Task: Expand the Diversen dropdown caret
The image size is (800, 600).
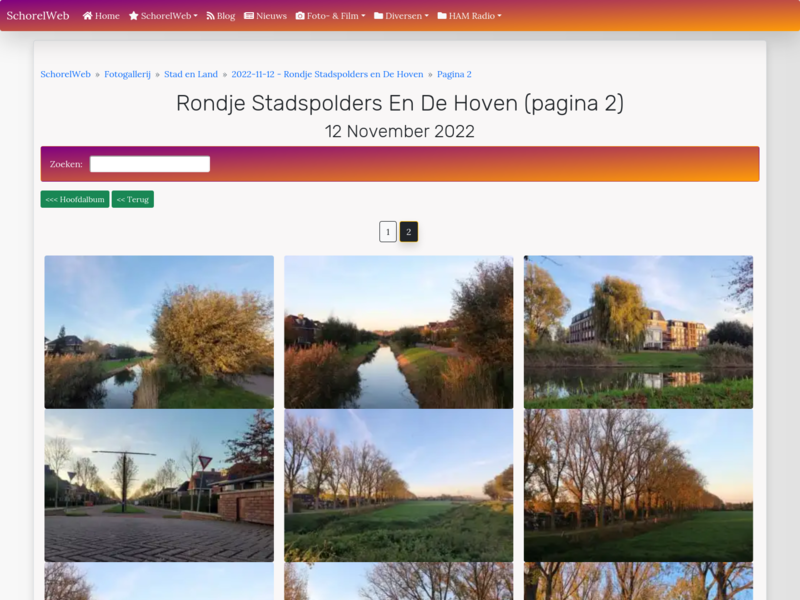Action: (x=427, y=16)
